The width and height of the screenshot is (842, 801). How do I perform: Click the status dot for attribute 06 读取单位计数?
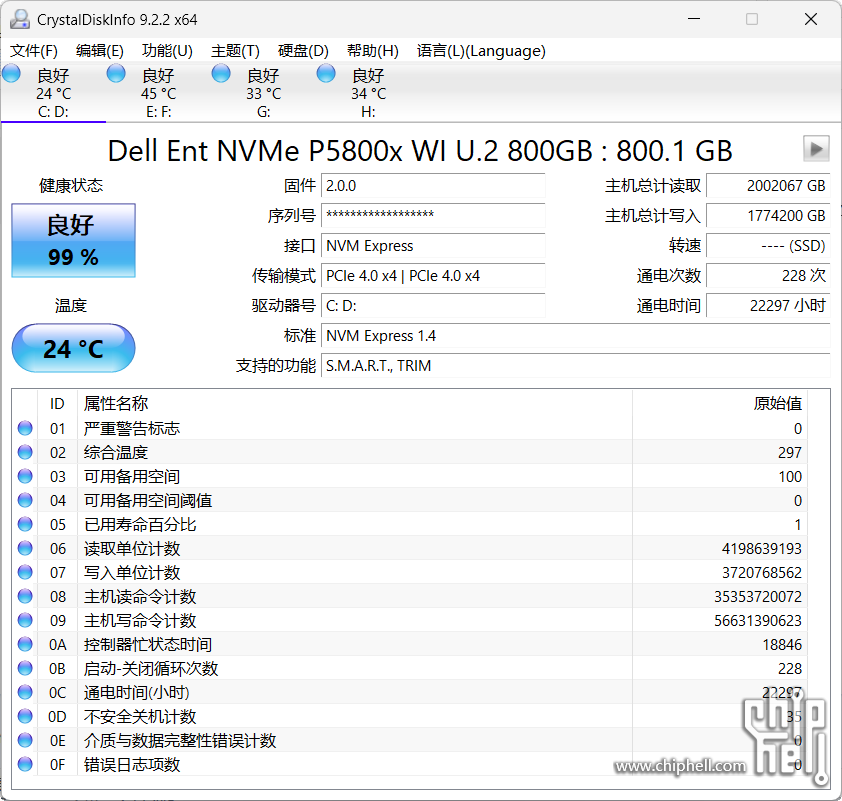[x=25, y=548]
